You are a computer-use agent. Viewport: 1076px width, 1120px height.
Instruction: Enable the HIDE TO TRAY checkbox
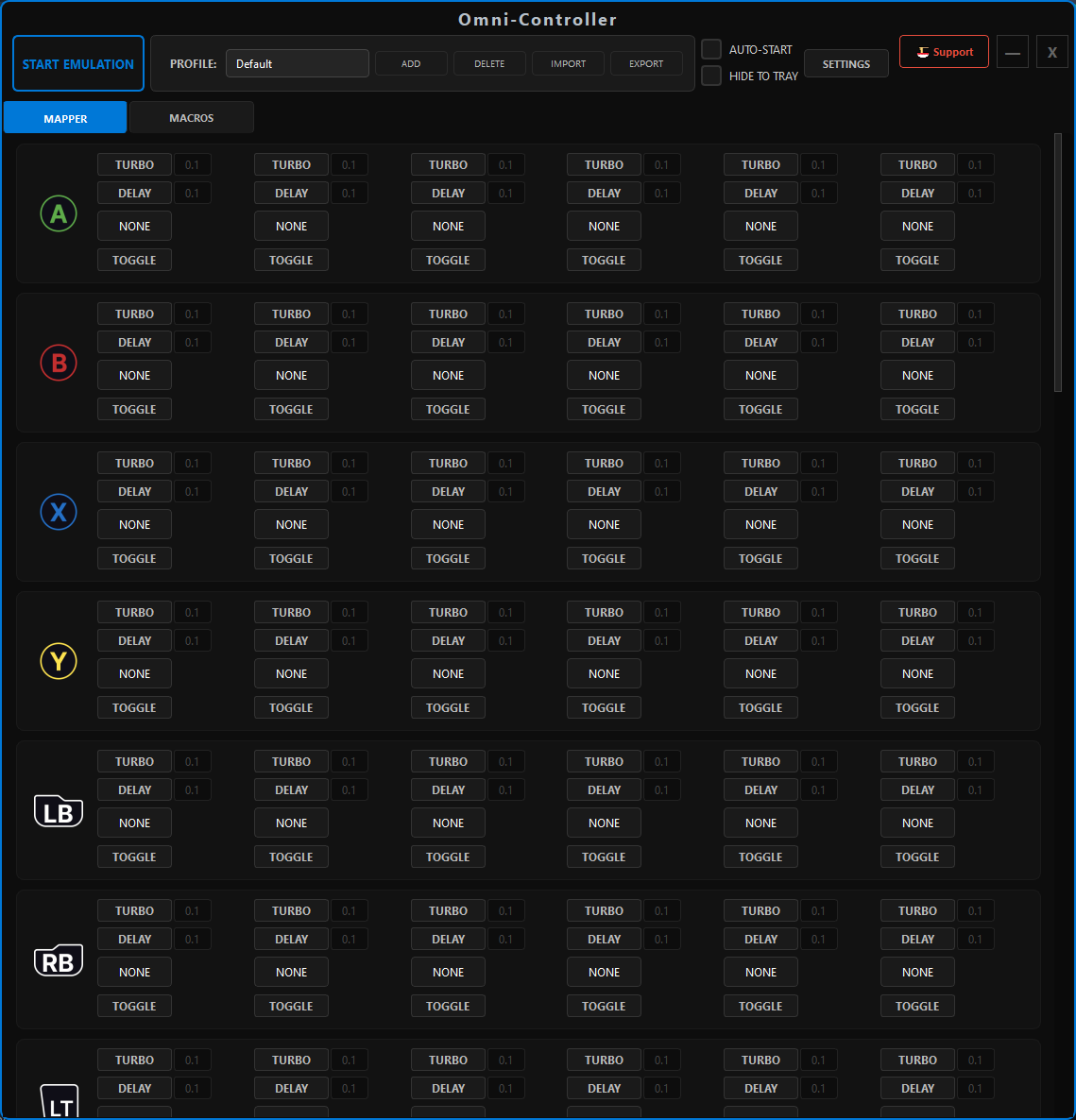pyautogui.click(x=711, y=76)
